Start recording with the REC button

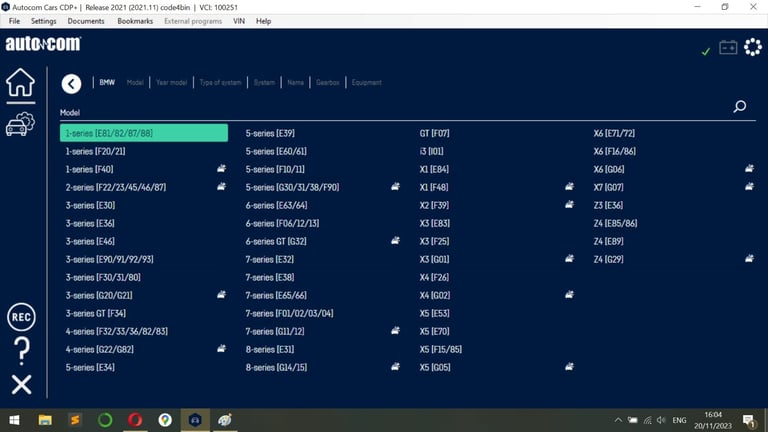(x=21, y=317)
